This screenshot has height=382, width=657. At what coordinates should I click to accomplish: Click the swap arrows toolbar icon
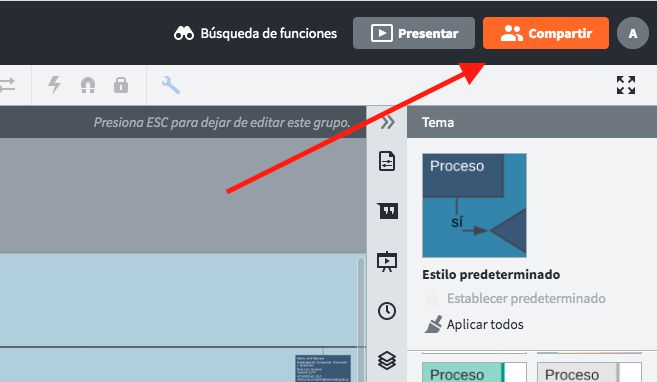coord(8,85)
